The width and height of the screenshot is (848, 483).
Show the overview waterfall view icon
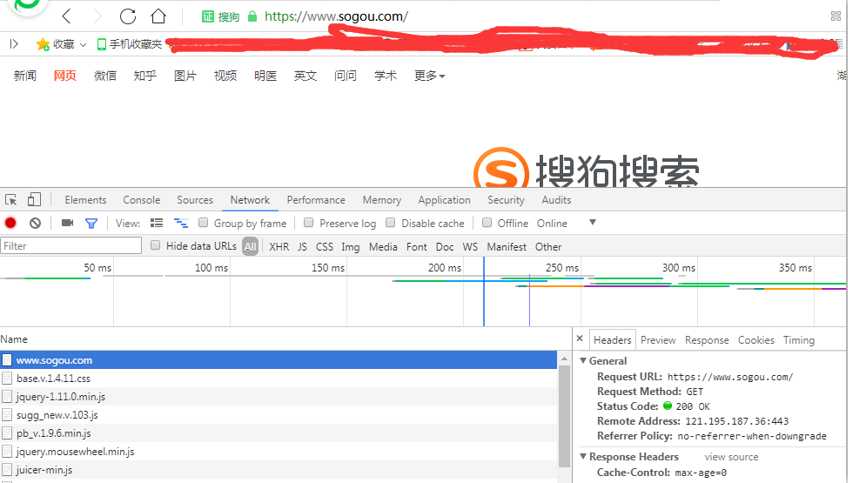pyautogui.click(x=181, y=223)
